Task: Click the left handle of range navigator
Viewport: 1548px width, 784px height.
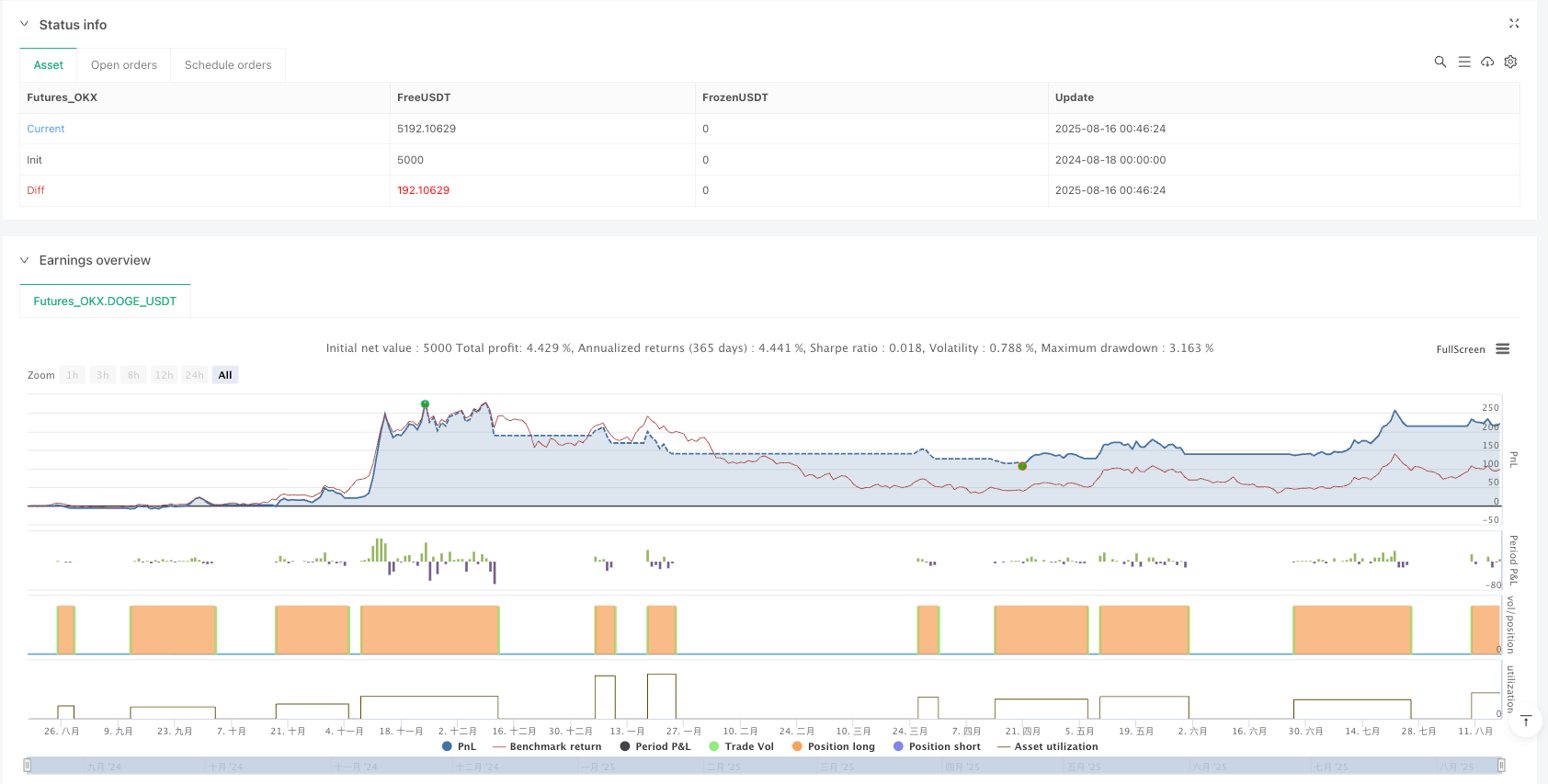Action: click(28, 765)
